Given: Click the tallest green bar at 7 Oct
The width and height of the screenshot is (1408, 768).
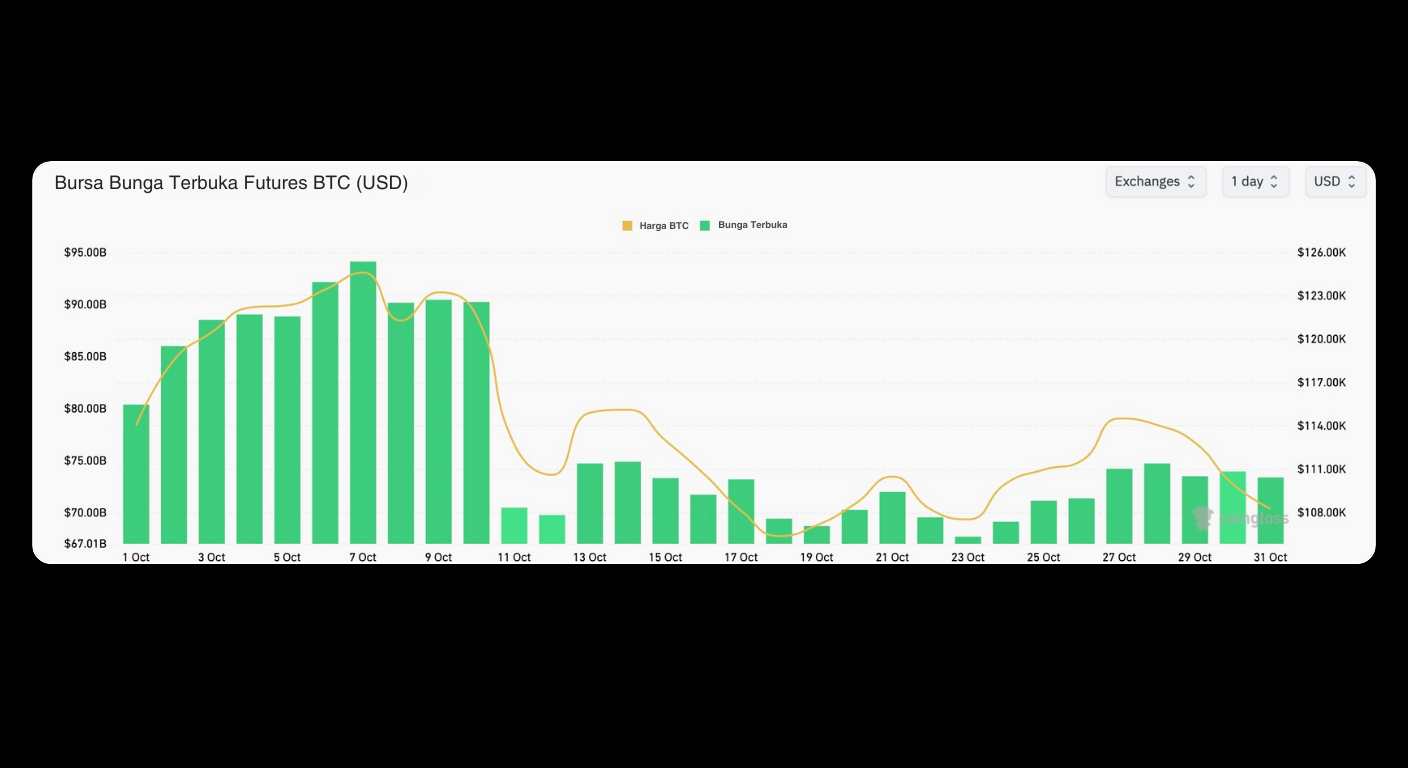Looking at the screenshot, I should (x=362, y=400).
